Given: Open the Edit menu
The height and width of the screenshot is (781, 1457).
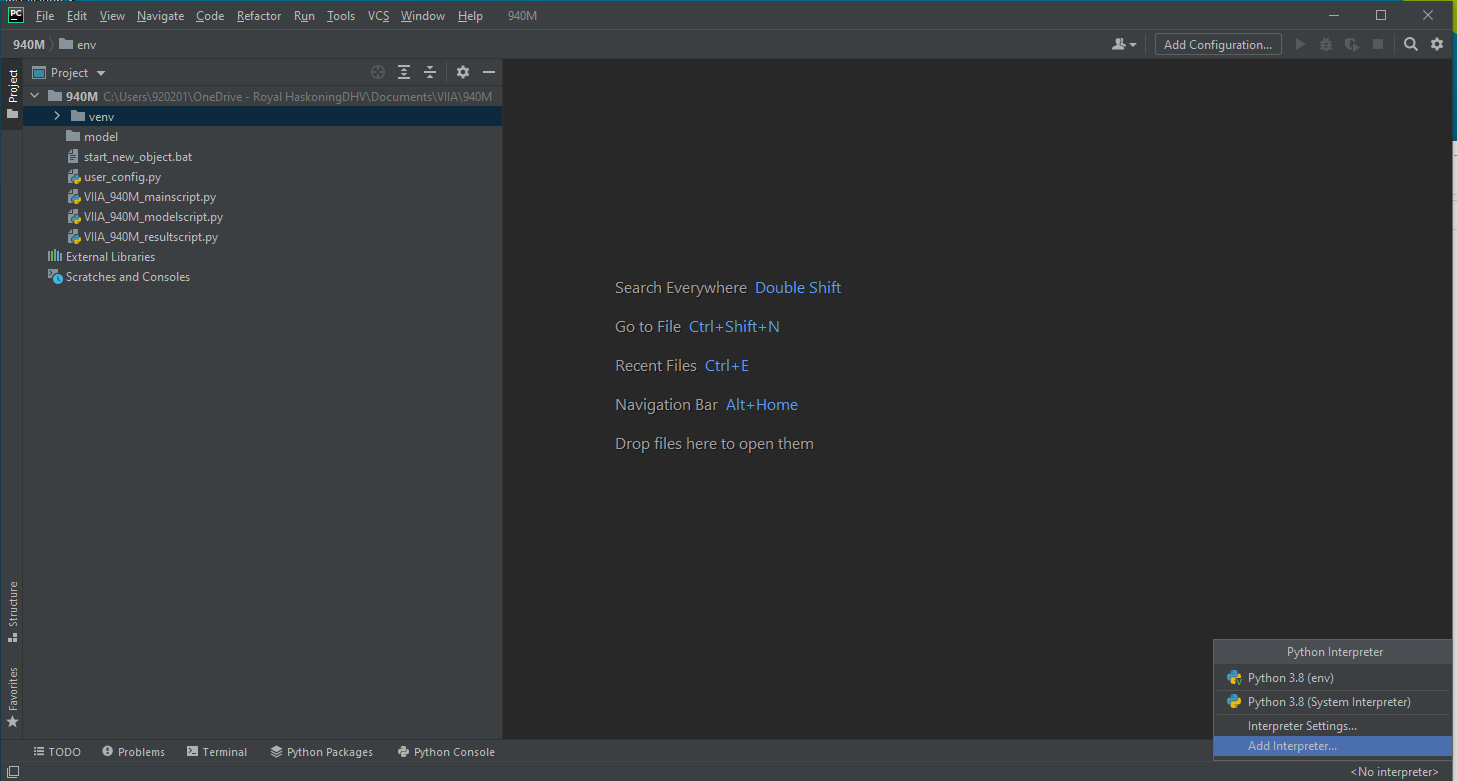Looking at the screenshot, I should 77,16.
